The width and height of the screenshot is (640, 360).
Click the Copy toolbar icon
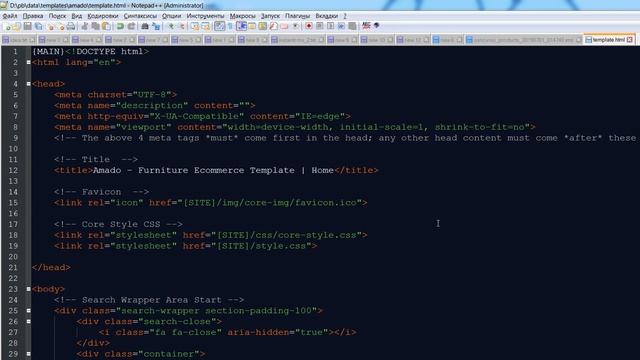95,27
